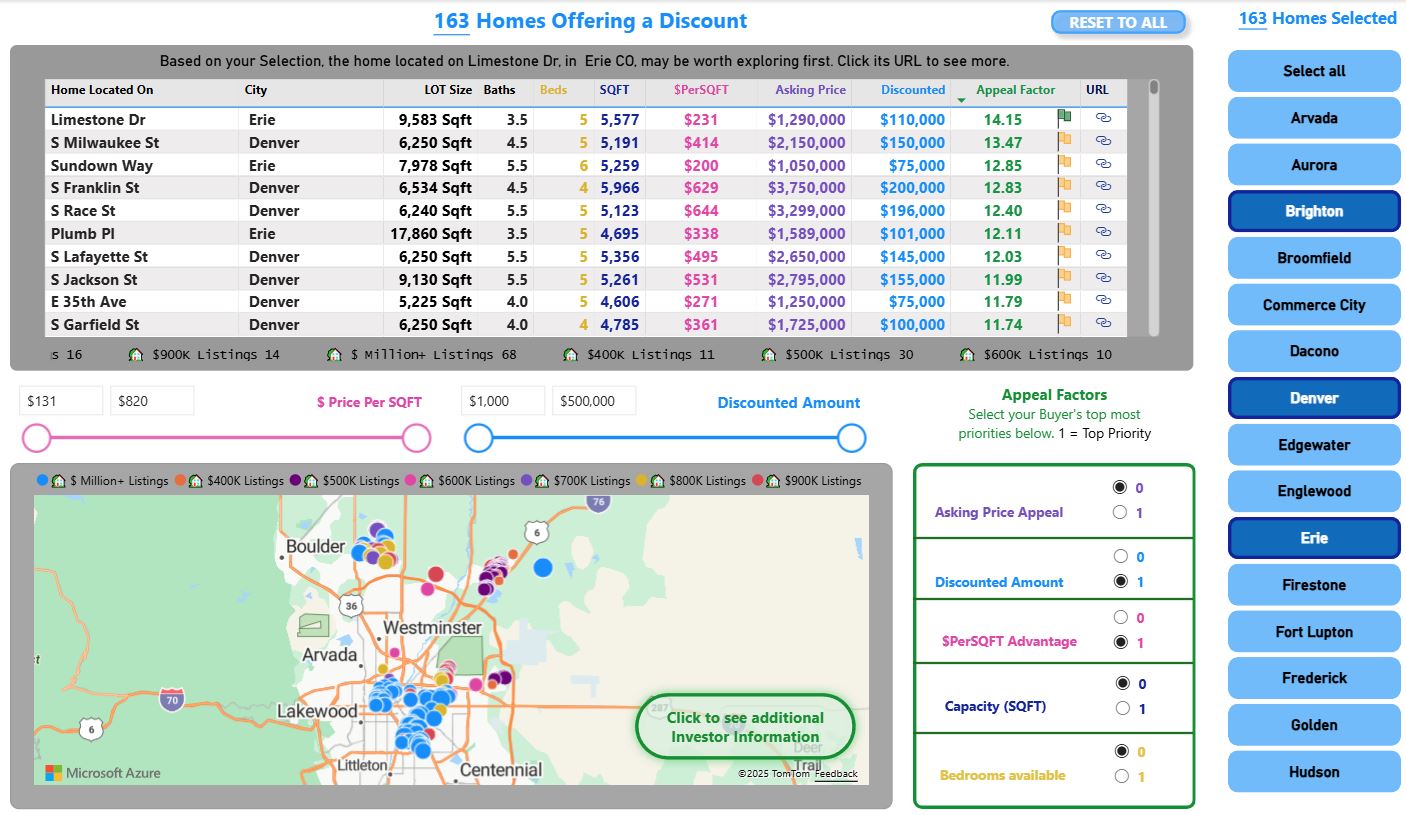The height and width of the screenshot is (815, 1406).
Task: Click the Discounted Amount slider left handle
Action: click(x=477, y=437)
